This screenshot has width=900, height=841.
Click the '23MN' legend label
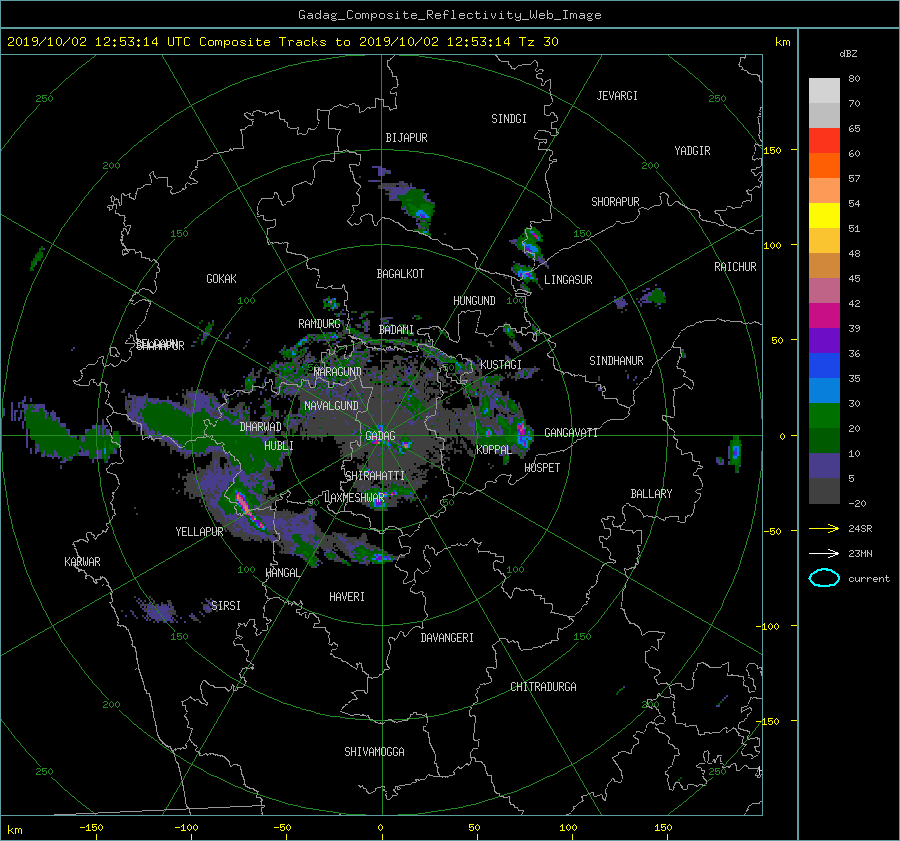860,554
